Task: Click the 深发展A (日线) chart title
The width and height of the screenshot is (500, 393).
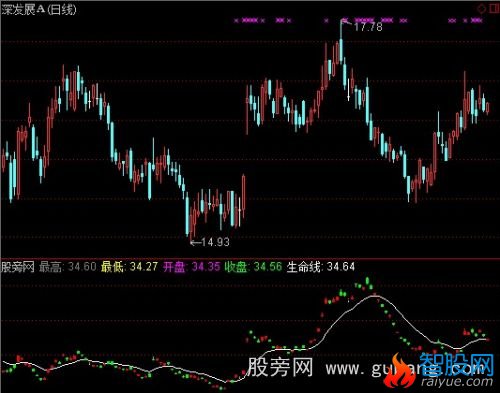Action: point(39,9)
